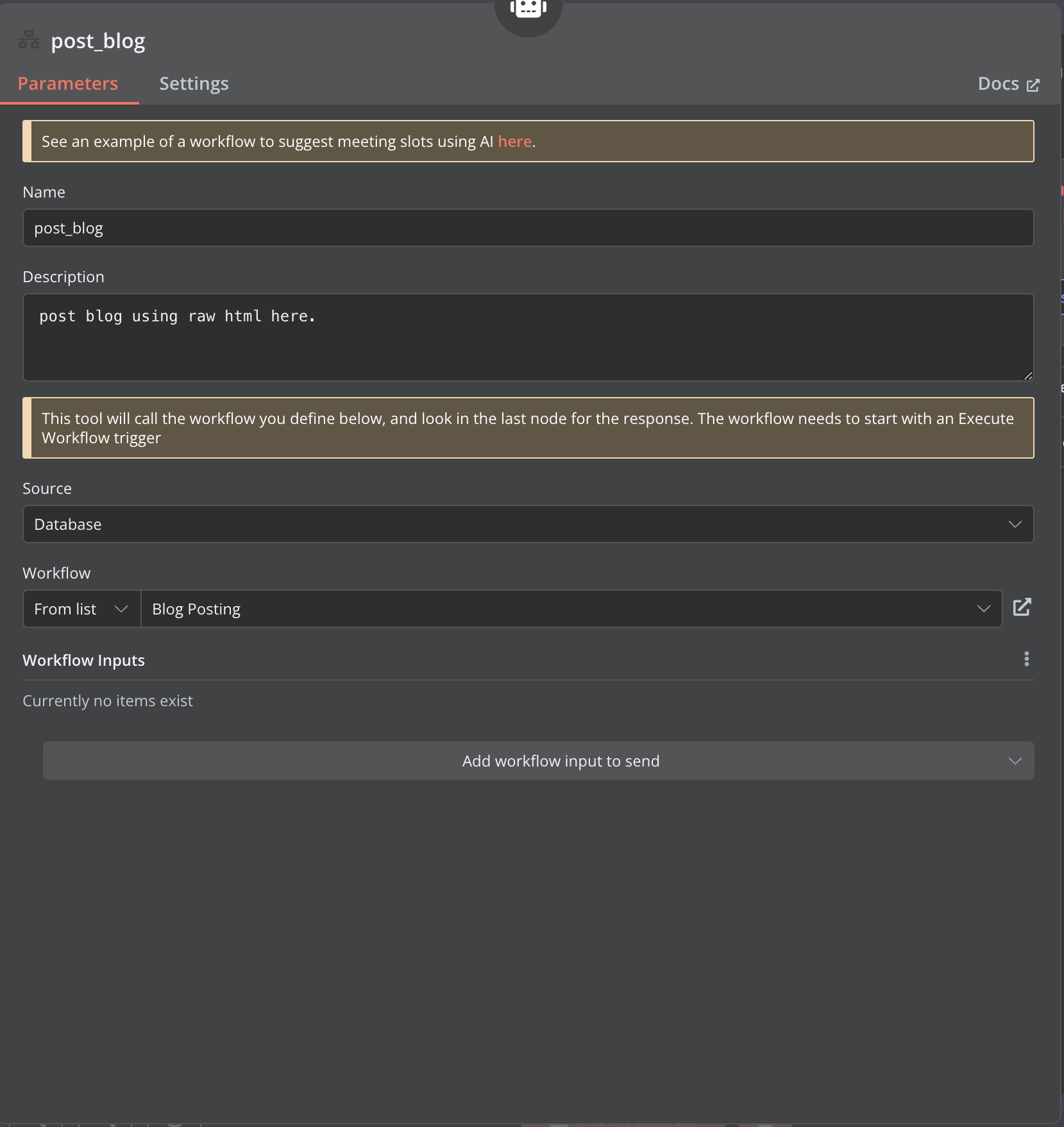
Task: Expand the Source Database dropdown
Action: pos(528,524)
